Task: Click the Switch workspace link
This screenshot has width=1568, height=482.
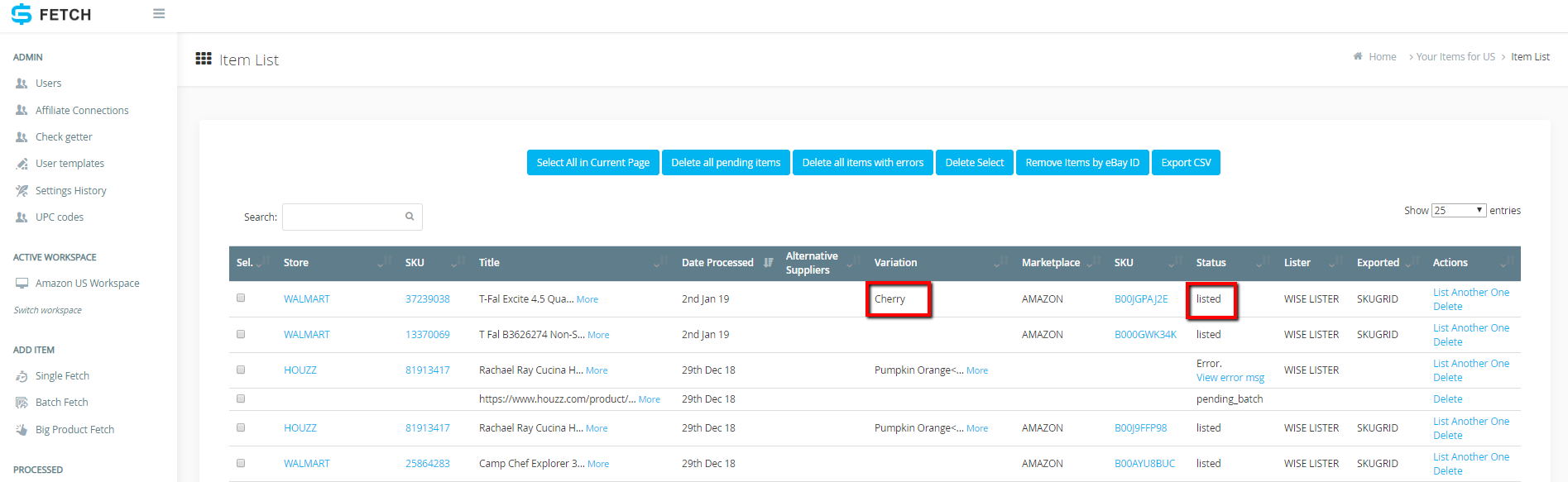Action: [47, 310]
